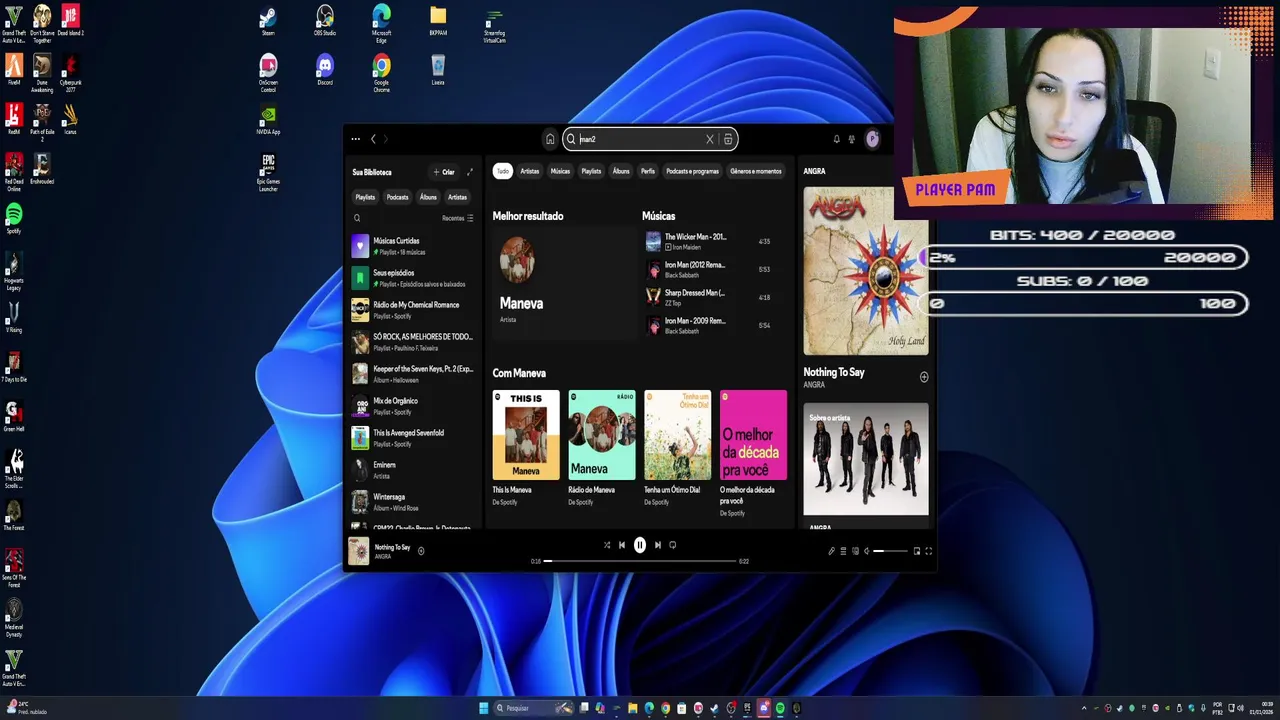Open Rádio de Maneva card
The height and width of the screenshot is (720, 1280).
602,450
